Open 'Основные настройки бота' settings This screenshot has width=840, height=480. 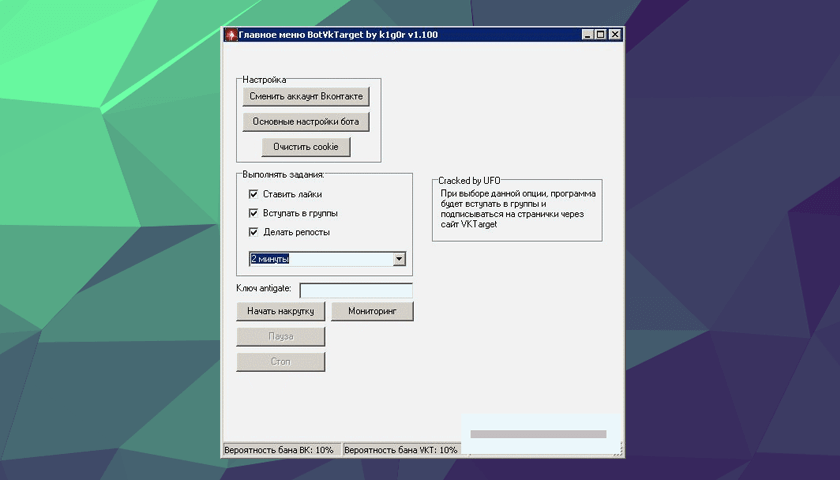[x=306, y=122]
